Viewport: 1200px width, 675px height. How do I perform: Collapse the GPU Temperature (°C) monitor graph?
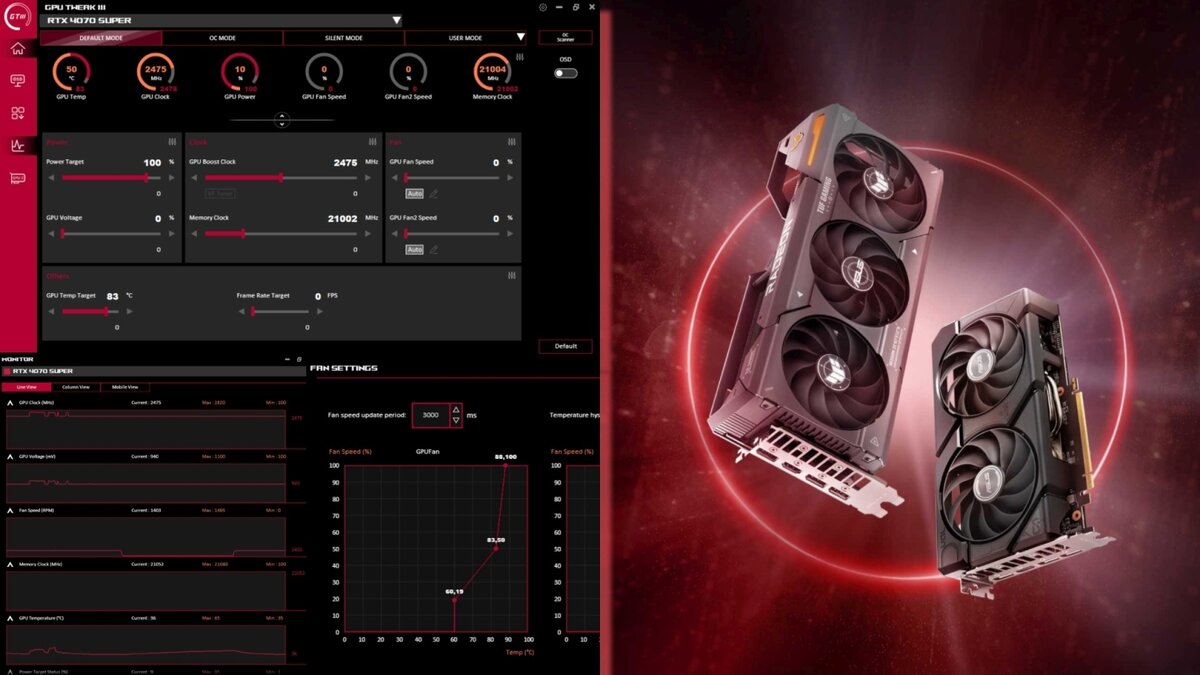10,618
